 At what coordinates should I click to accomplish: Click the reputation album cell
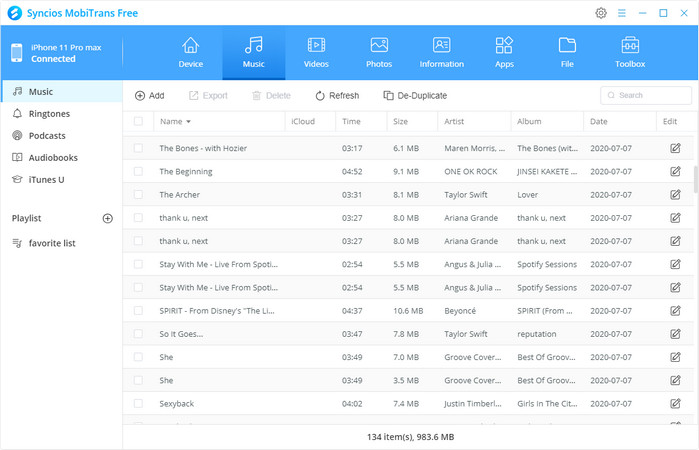[537, 334]
